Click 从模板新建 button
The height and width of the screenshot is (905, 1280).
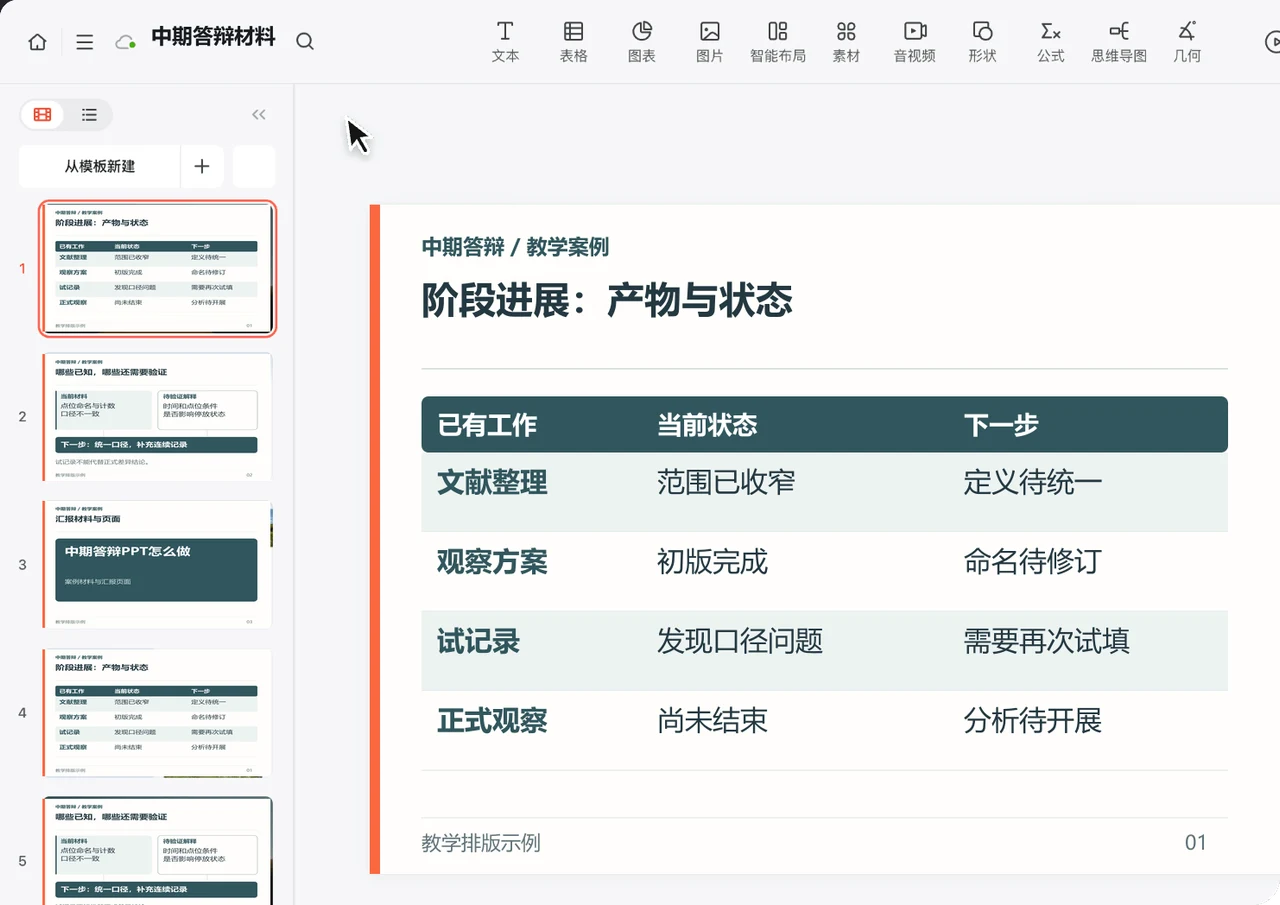100,166
